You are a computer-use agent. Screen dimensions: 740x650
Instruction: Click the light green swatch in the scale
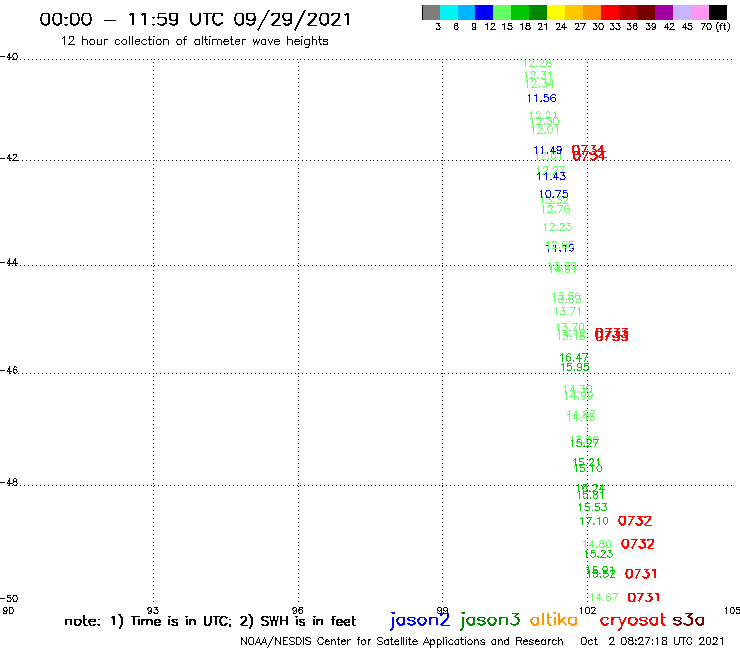[x=502, y=12]
